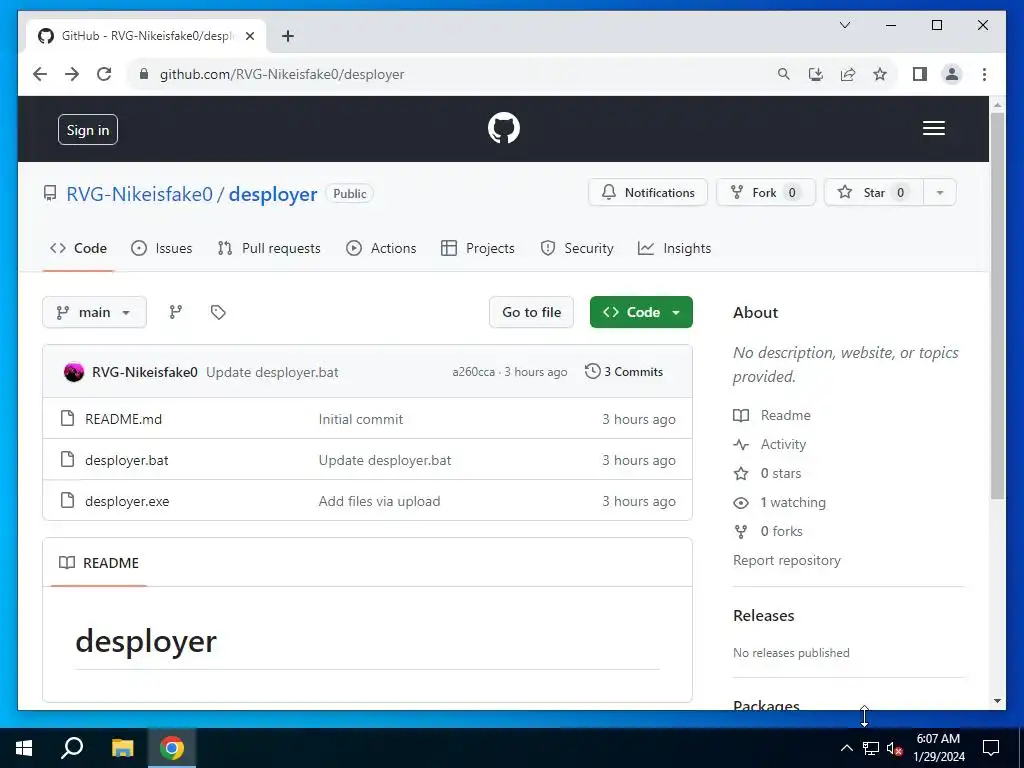The image size is (1024, 768).
Task: Switch to the Pull requests tab
Action: pyautogui.click(x=269, y=248)
